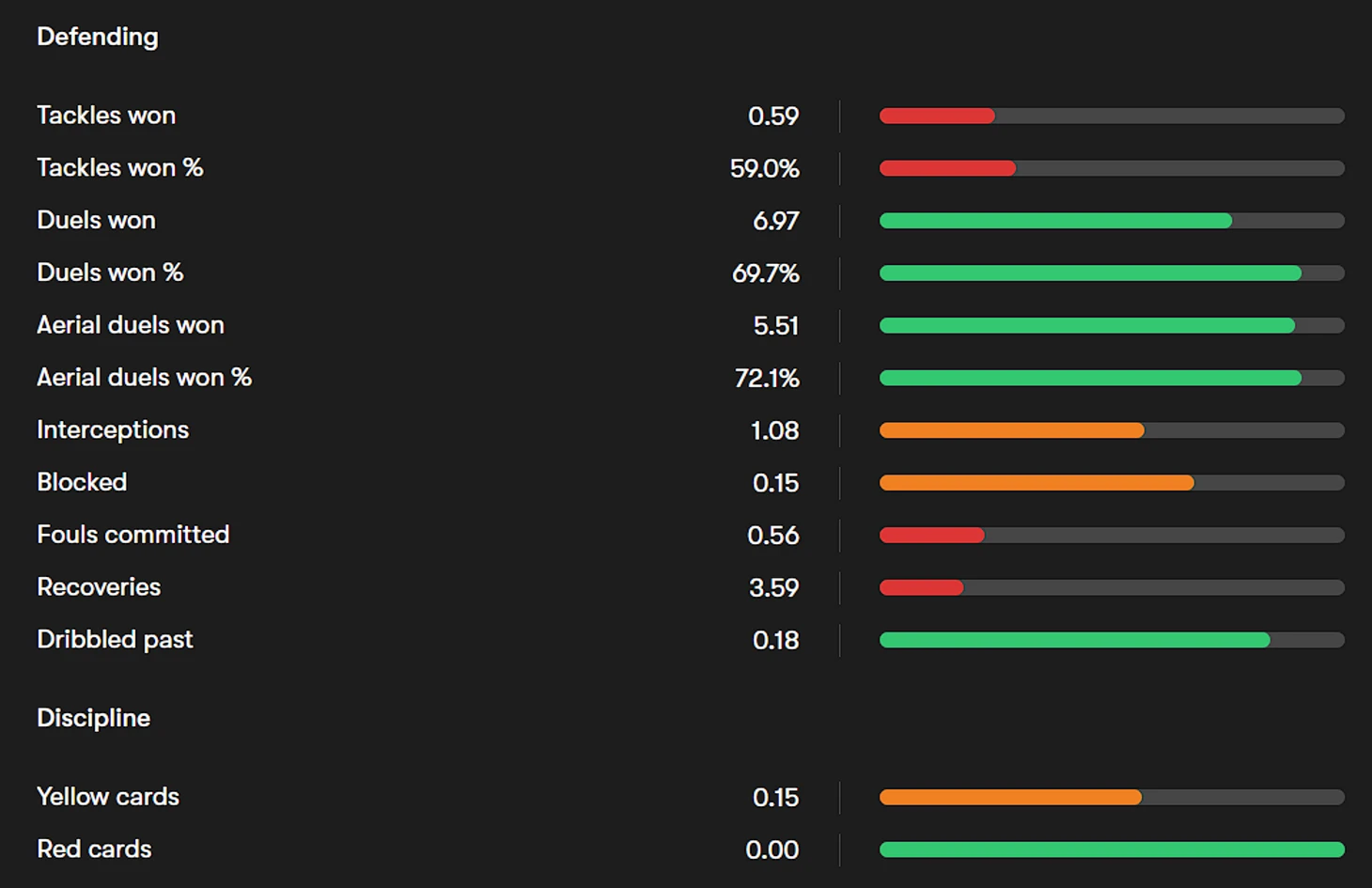Click the Red cards label
Screen dimensions: 1372x888
(x=94, y=849)
